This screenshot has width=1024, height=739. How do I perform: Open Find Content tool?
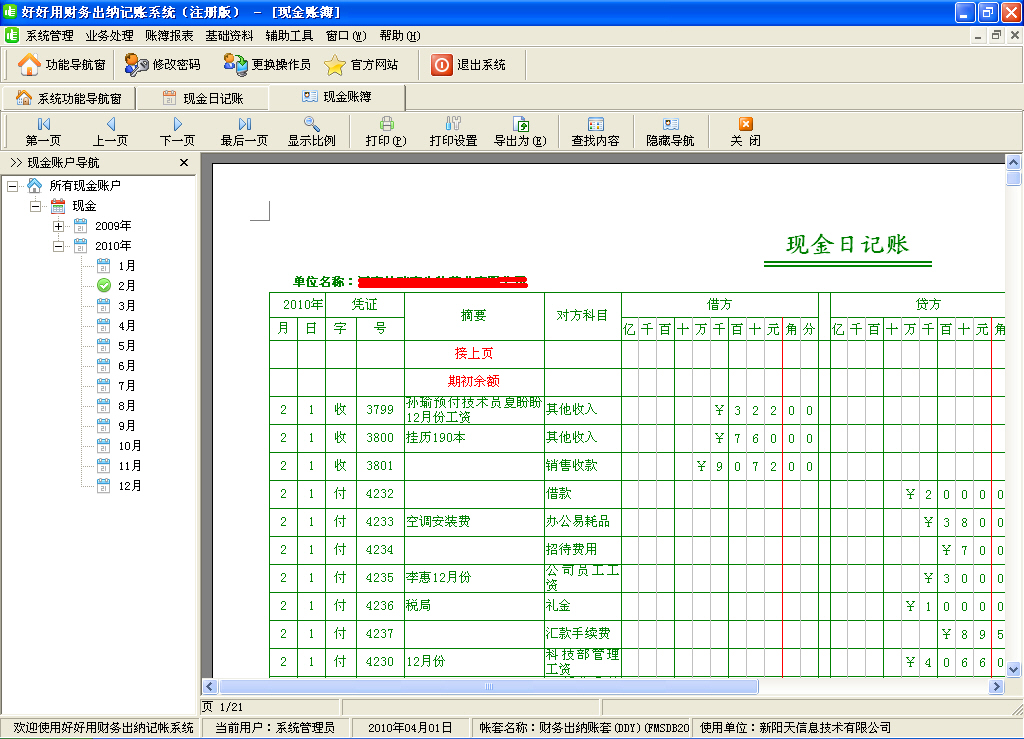pos(595,131)
